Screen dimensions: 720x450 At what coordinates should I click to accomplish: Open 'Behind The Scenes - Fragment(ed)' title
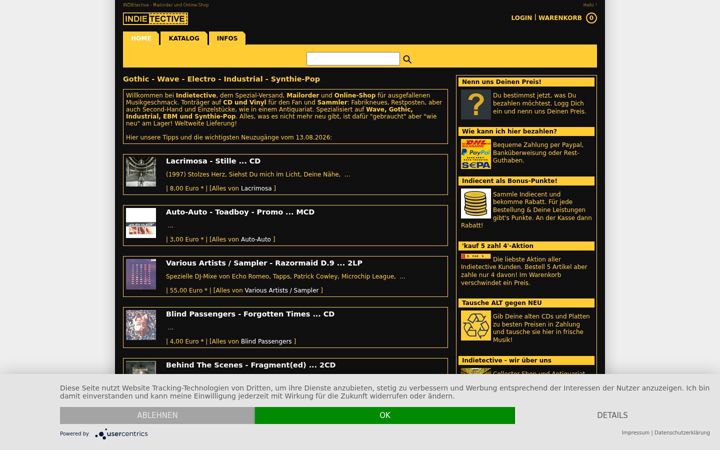point(251,365)
